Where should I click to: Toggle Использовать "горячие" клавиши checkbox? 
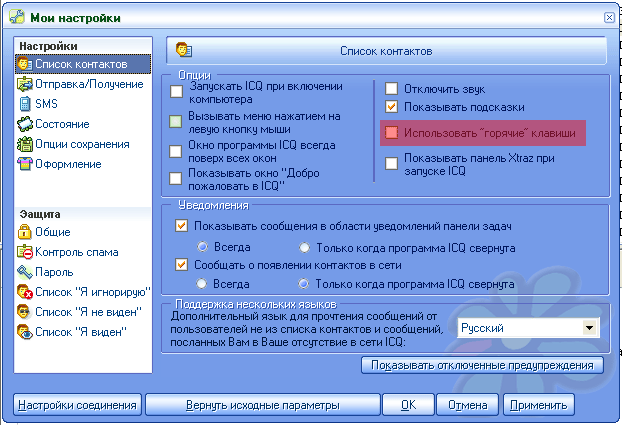coord(392,133)
